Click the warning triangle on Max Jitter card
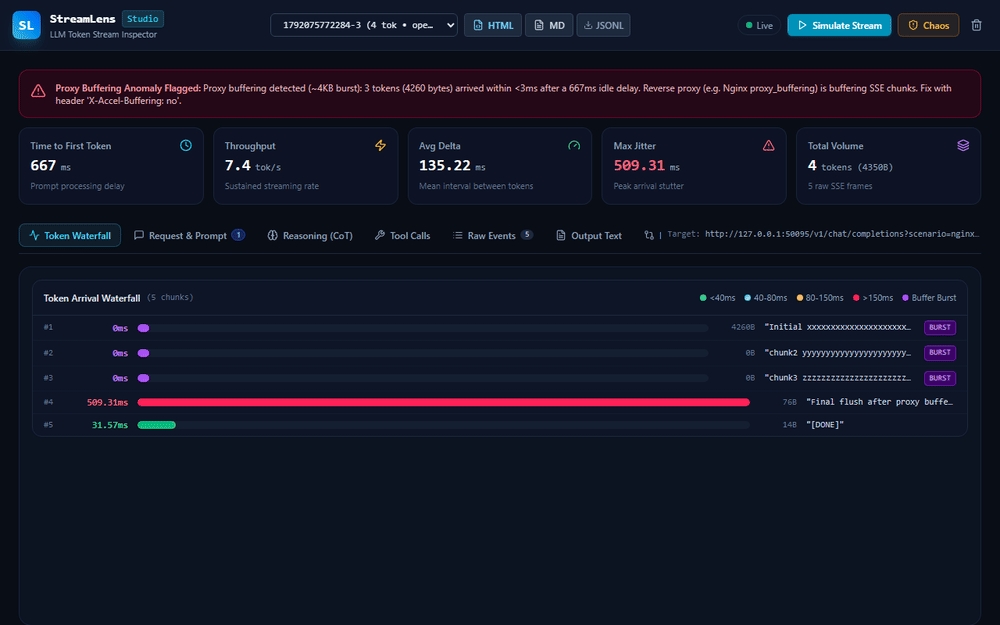This screenshot has height=625, width=1000. point(768,145)
